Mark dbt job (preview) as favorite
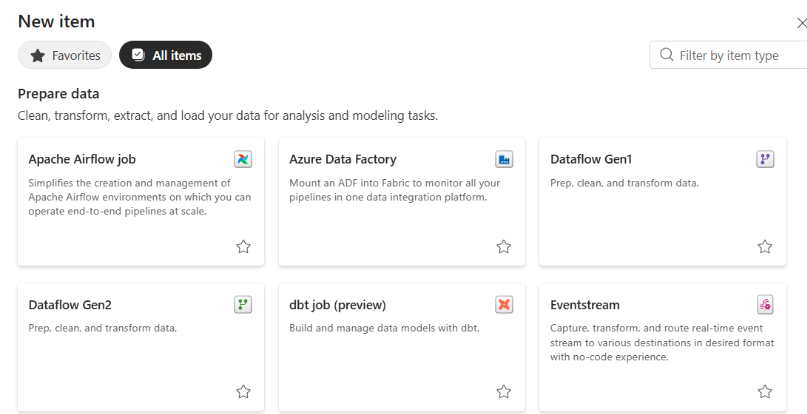Viewport: 807px width, 414px height. click(x=504, y=391)
